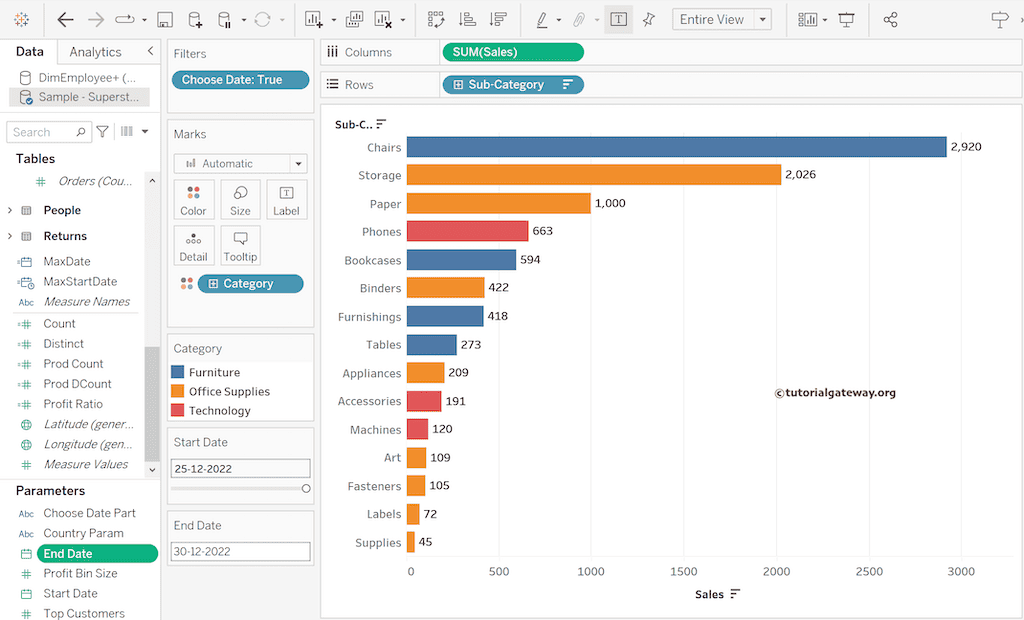The image size is (1024, 620).
Task: Open presentation mode
Action: click(x=847, y=19)
